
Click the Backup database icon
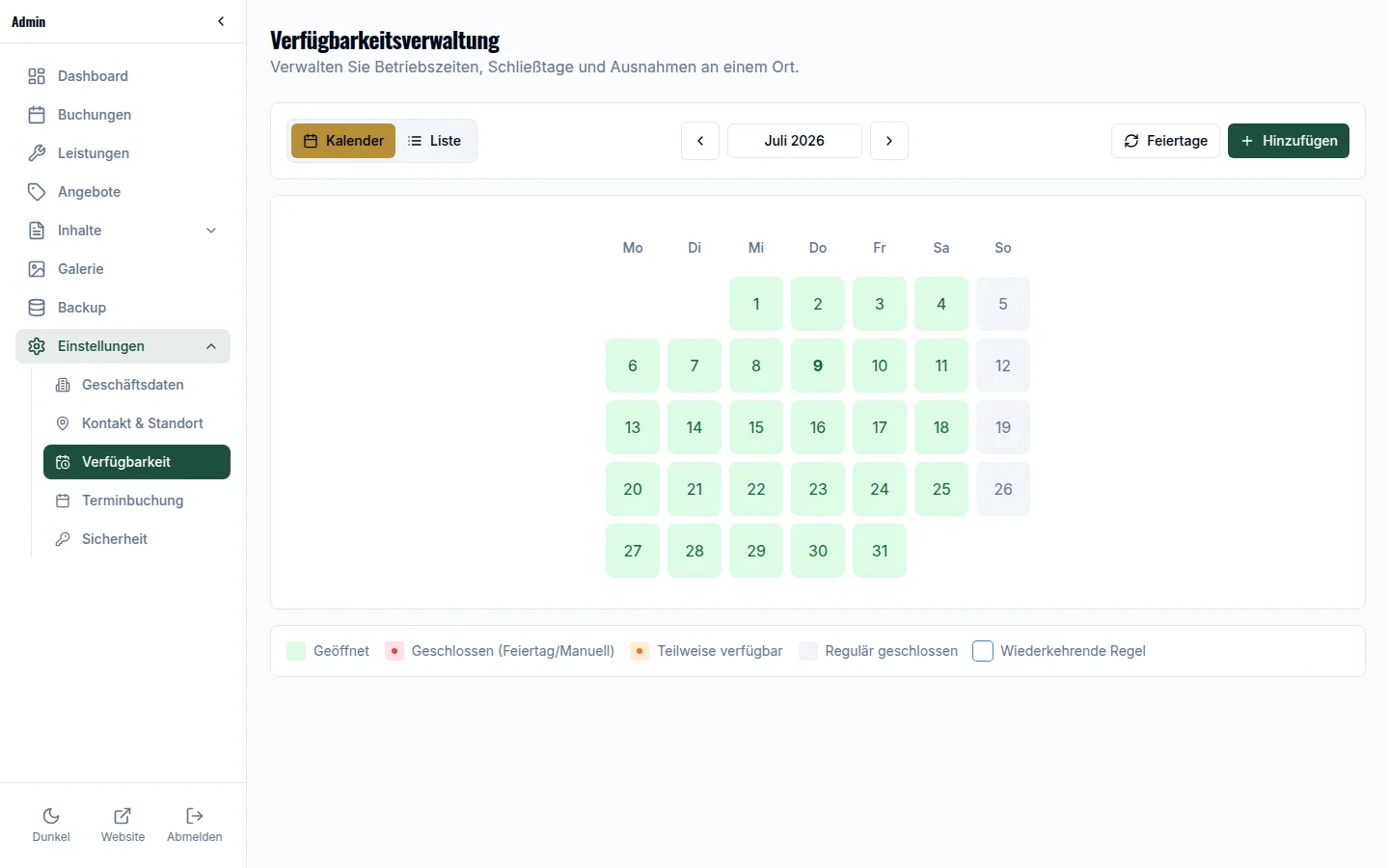coord(37,308)
